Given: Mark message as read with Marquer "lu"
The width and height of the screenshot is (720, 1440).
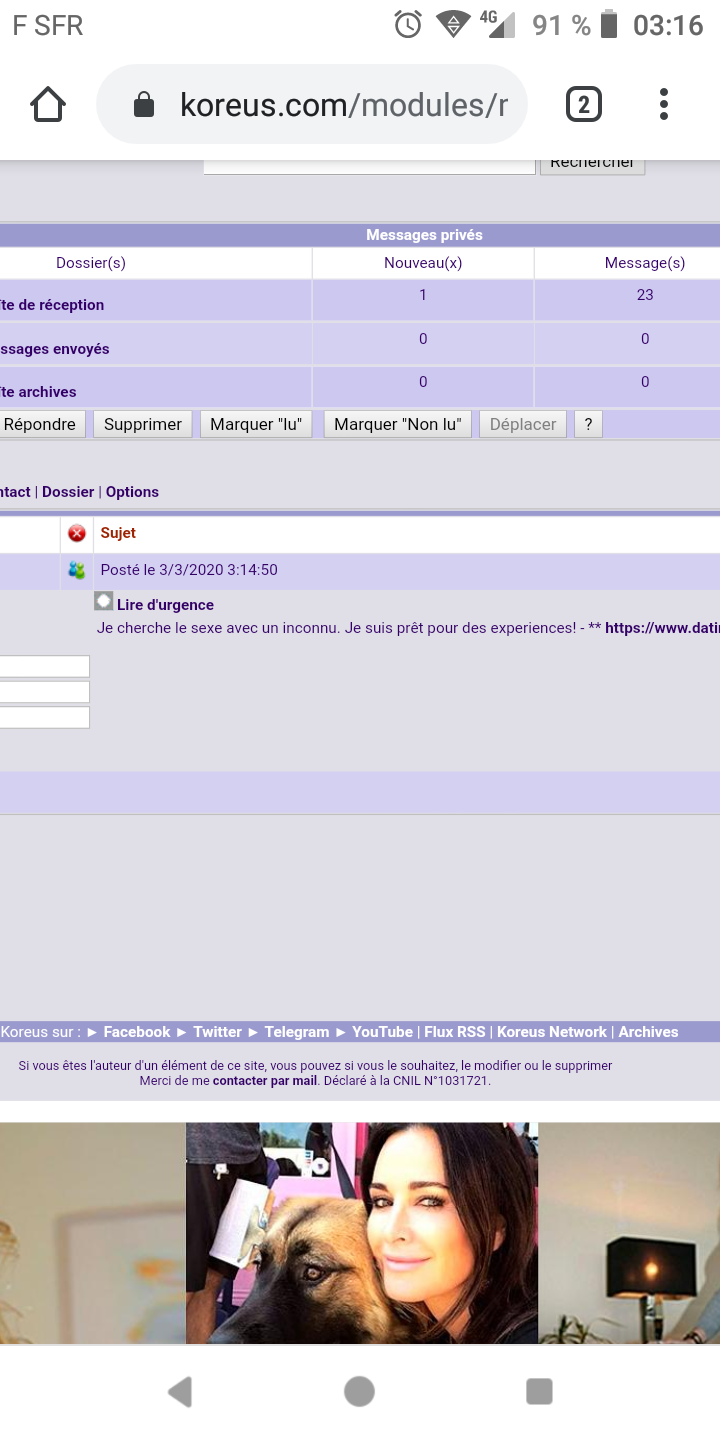Looking at the screenshot, I should (256, 424).
